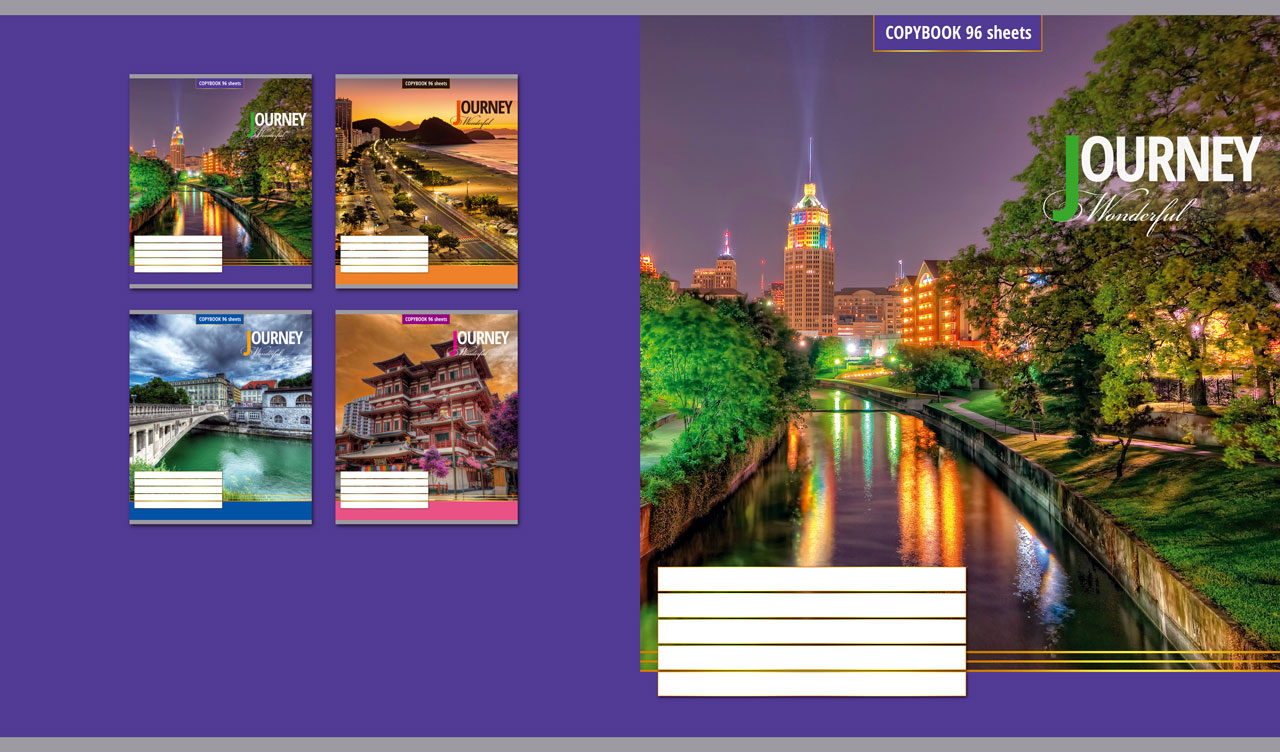
Task: Click the name lines on canal thumbnail
Action: pyautogui.click(x=178, y=254)
